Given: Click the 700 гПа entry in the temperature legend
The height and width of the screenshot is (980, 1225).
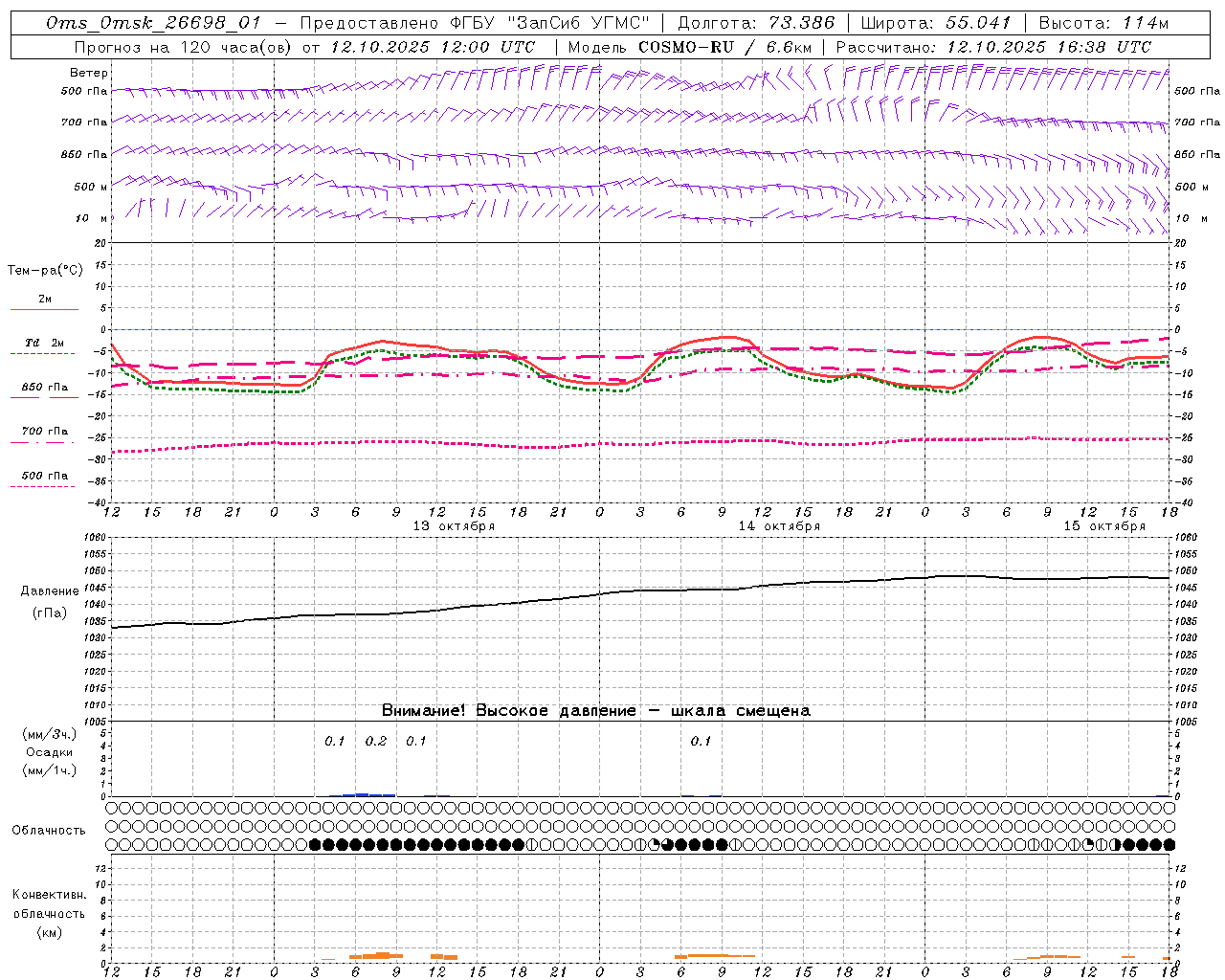Looking at the screenshot, I should pos(44,432).
